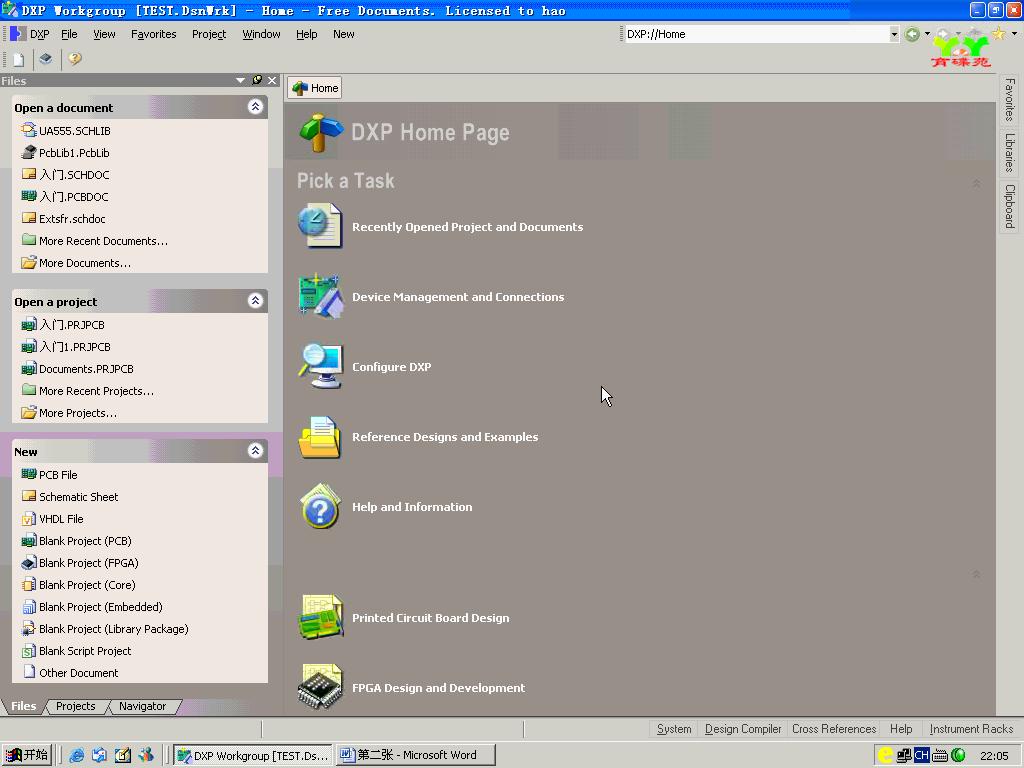Open UA555.SCHLIB document

(x=74, y=131)
